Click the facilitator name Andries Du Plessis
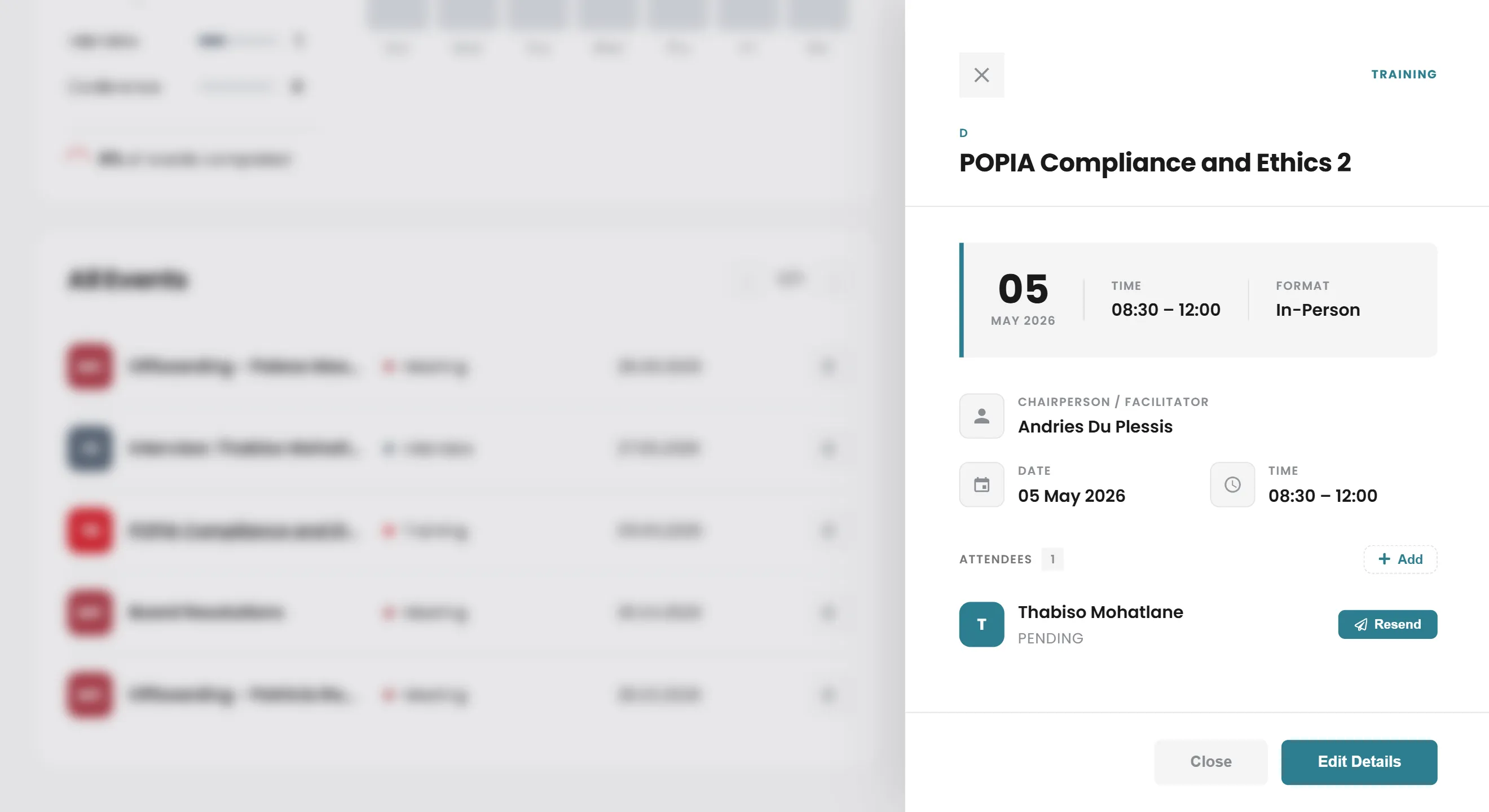 point(1095,427)
